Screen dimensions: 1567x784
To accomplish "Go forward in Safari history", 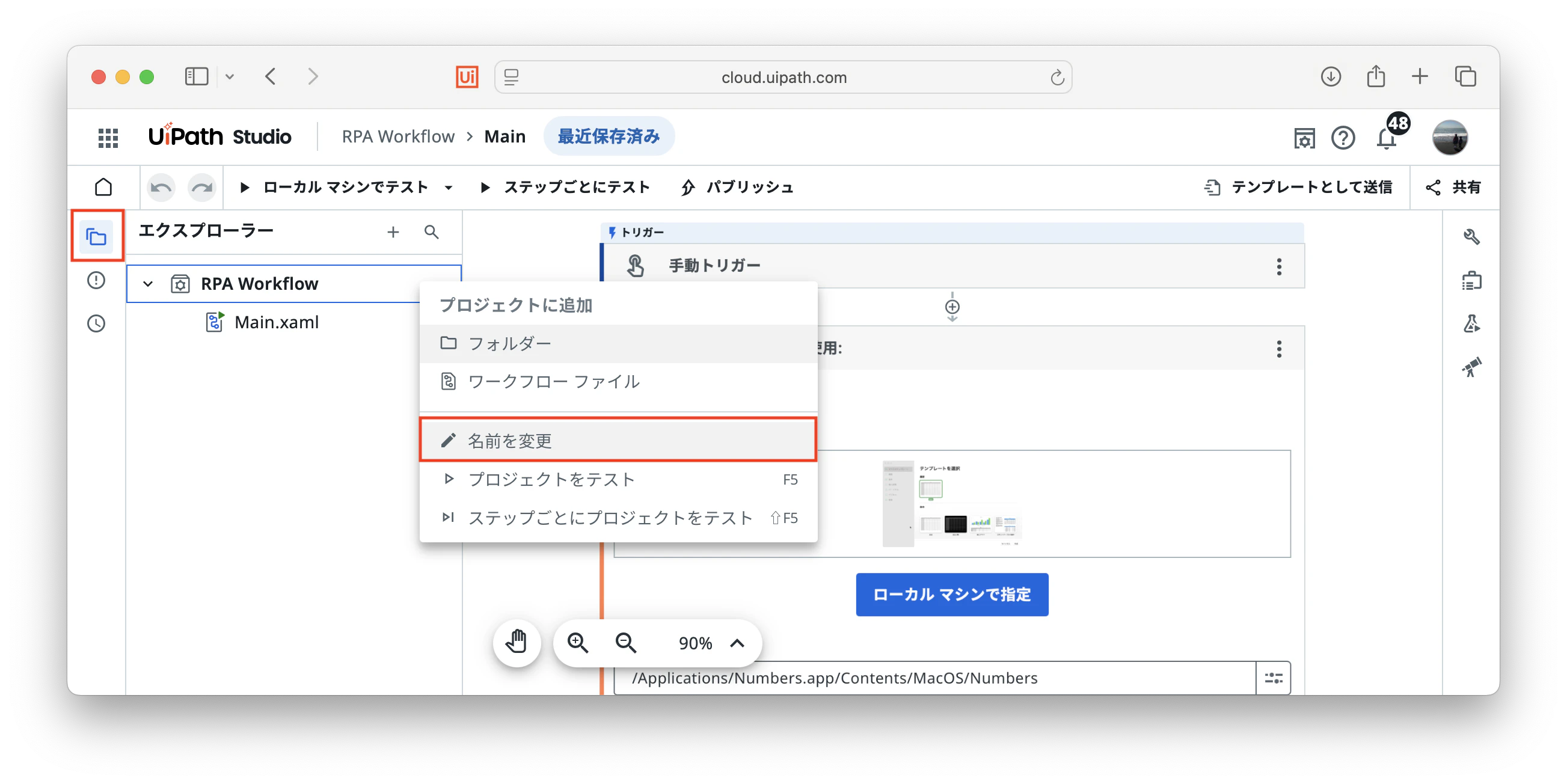I will coord(313,76).
